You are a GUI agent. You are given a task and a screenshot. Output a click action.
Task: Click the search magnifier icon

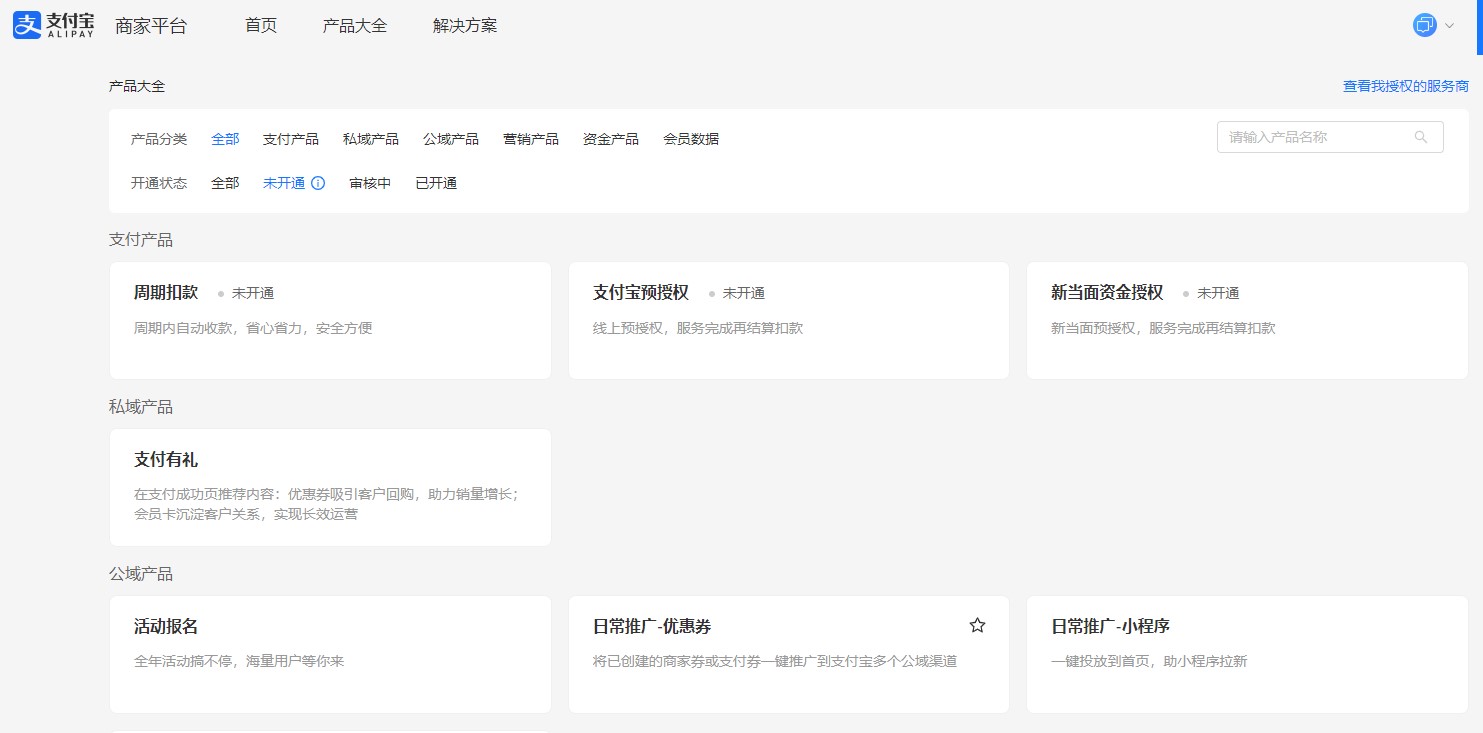click(x=1421, y=137)
